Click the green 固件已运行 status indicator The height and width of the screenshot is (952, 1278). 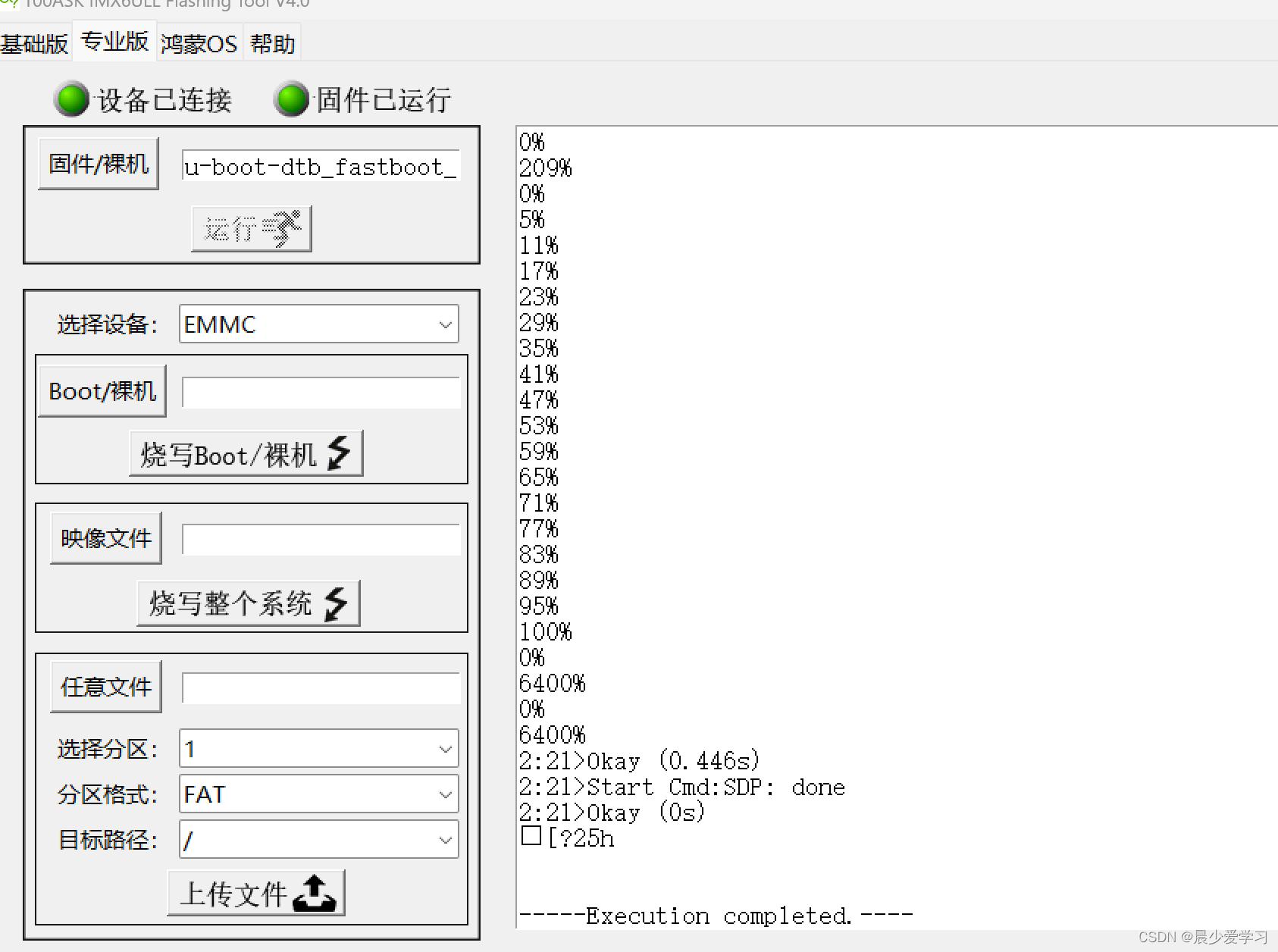click(292, 99)
